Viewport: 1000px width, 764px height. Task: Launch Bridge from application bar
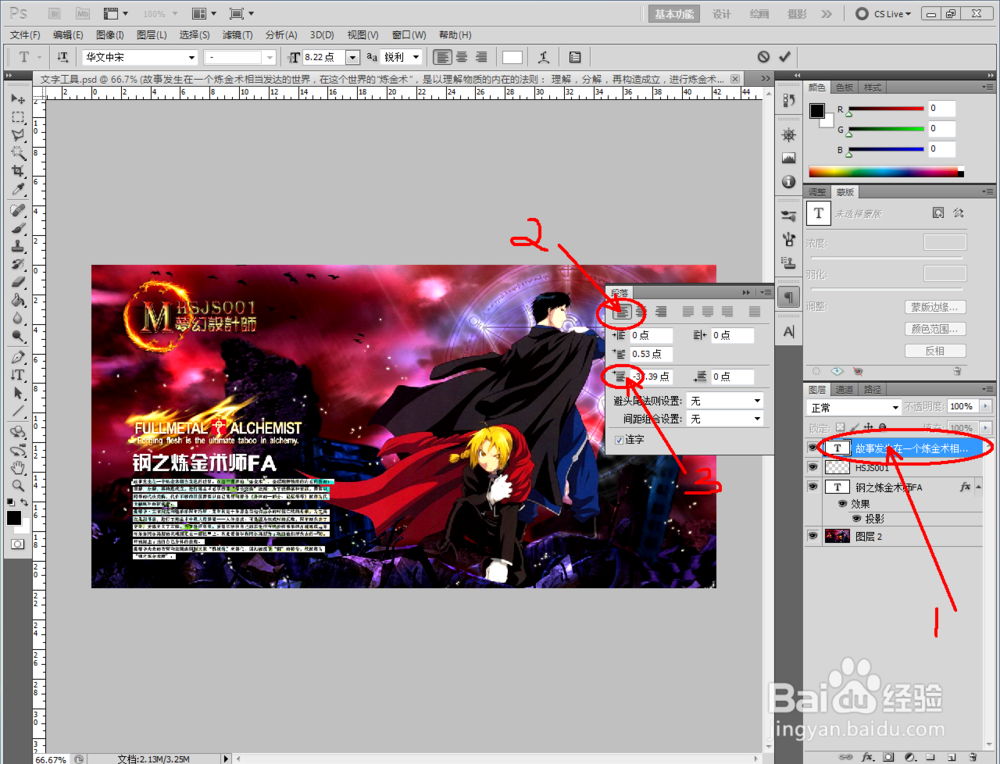[54, 13]
